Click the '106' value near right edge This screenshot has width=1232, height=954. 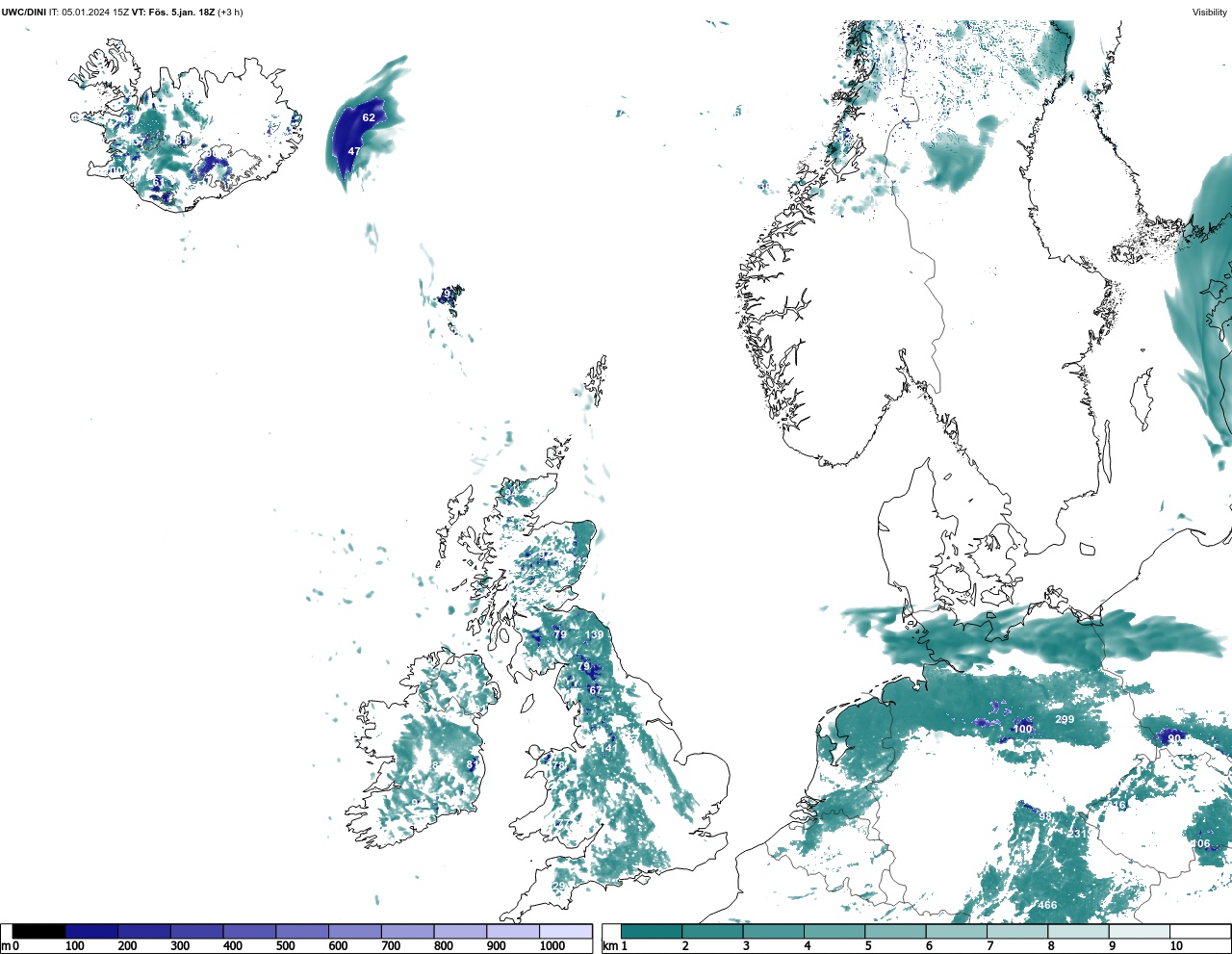pos(1200,843)
